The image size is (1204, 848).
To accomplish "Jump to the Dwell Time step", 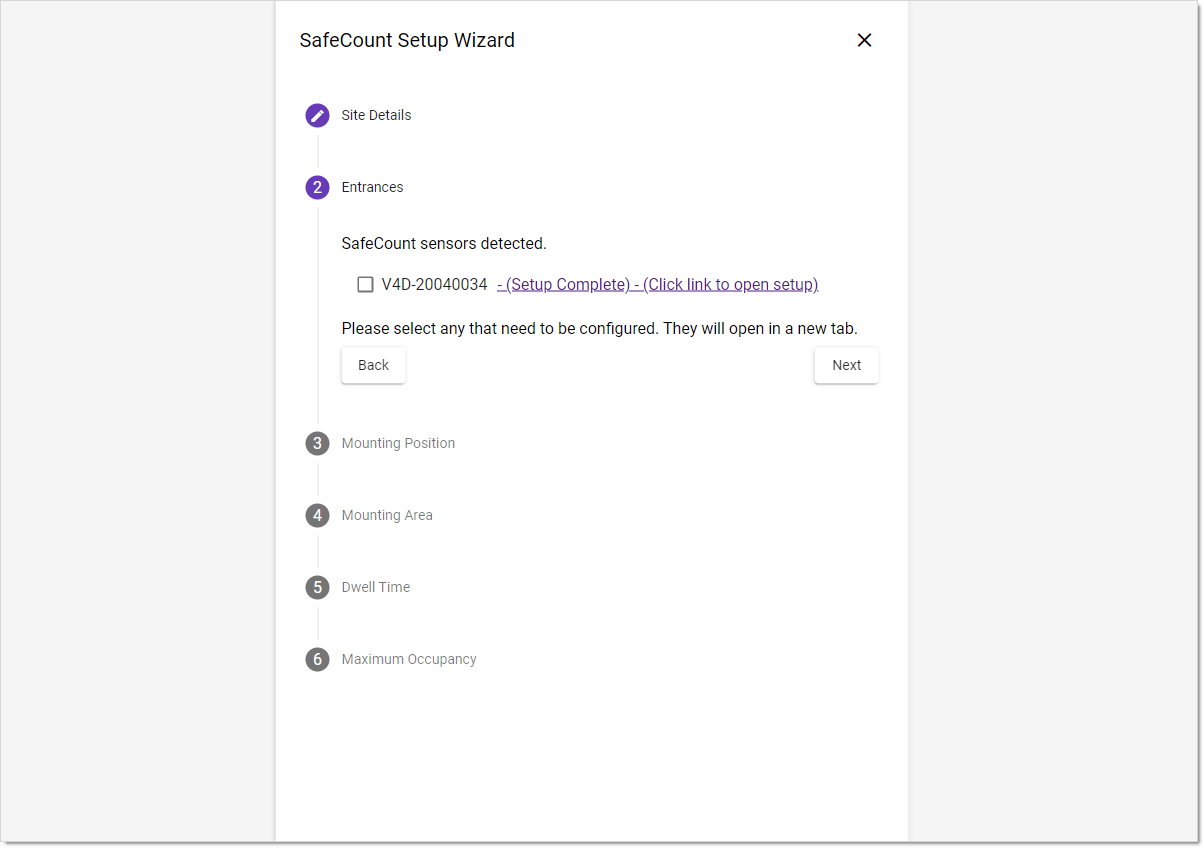I will [x=376, y=587].
